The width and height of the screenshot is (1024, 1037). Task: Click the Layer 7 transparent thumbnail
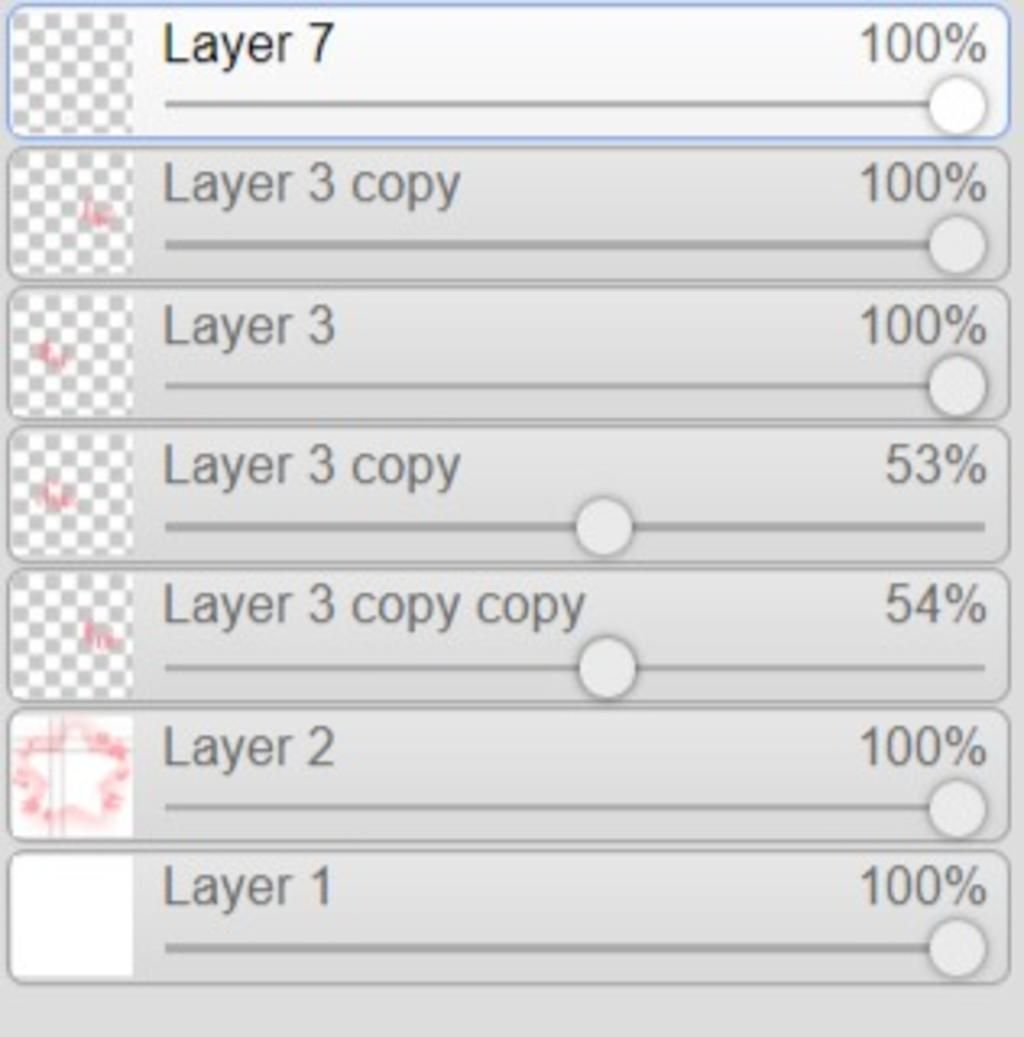tap(73, 72)
